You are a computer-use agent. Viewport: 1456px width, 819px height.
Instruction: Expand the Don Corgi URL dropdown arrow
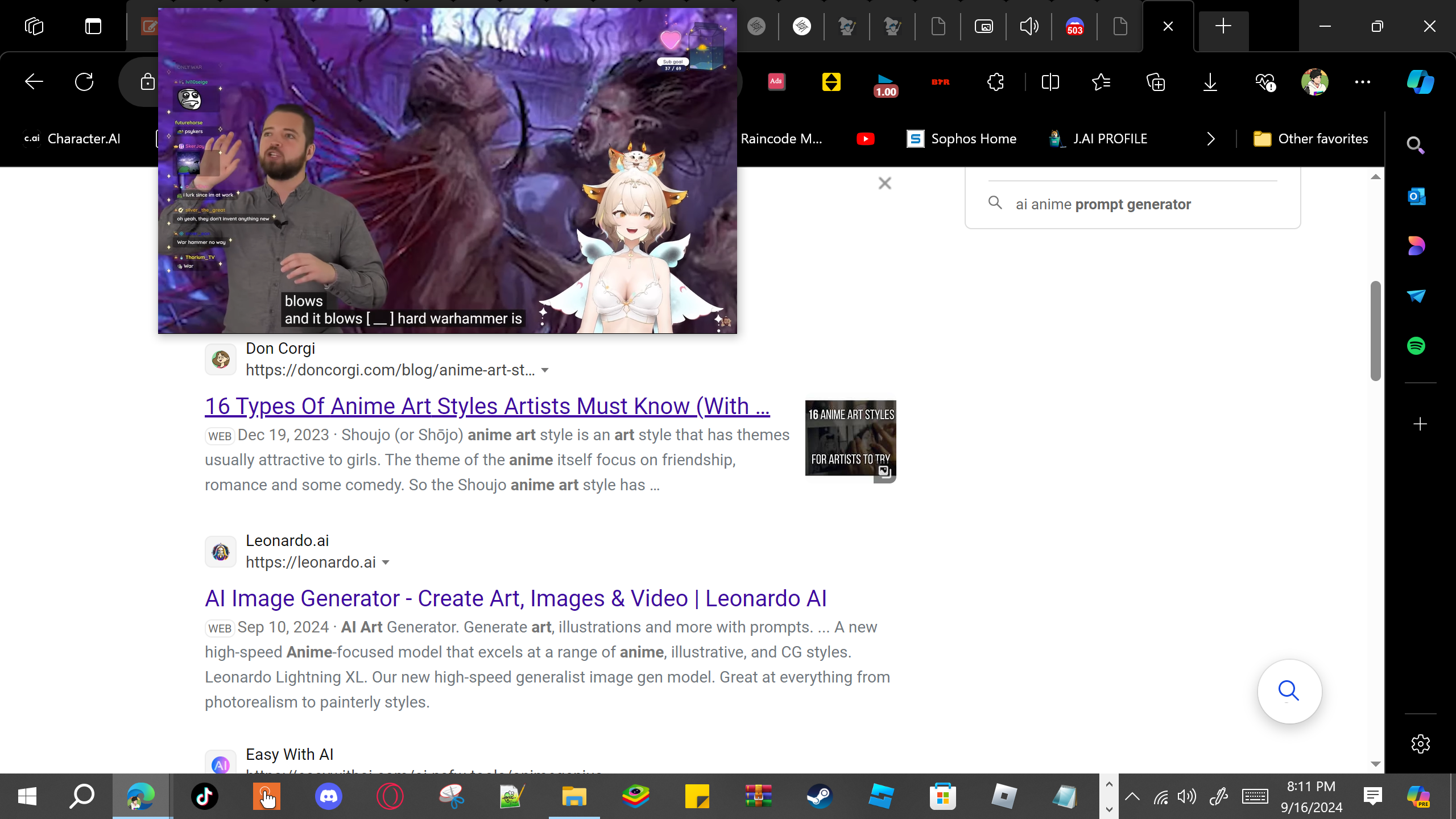[545, 370]
